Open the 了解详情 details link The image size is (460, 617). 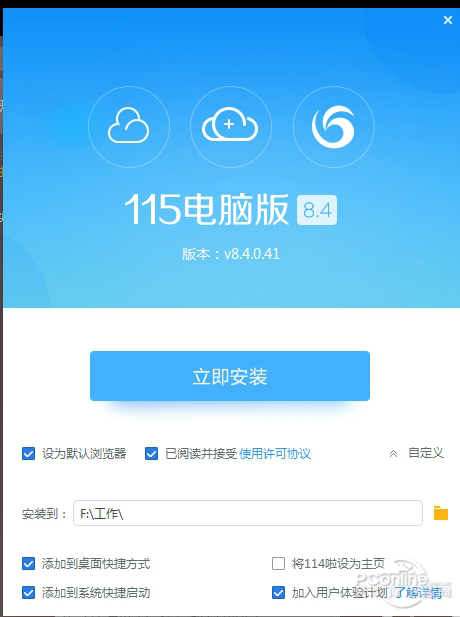point(418,593)
